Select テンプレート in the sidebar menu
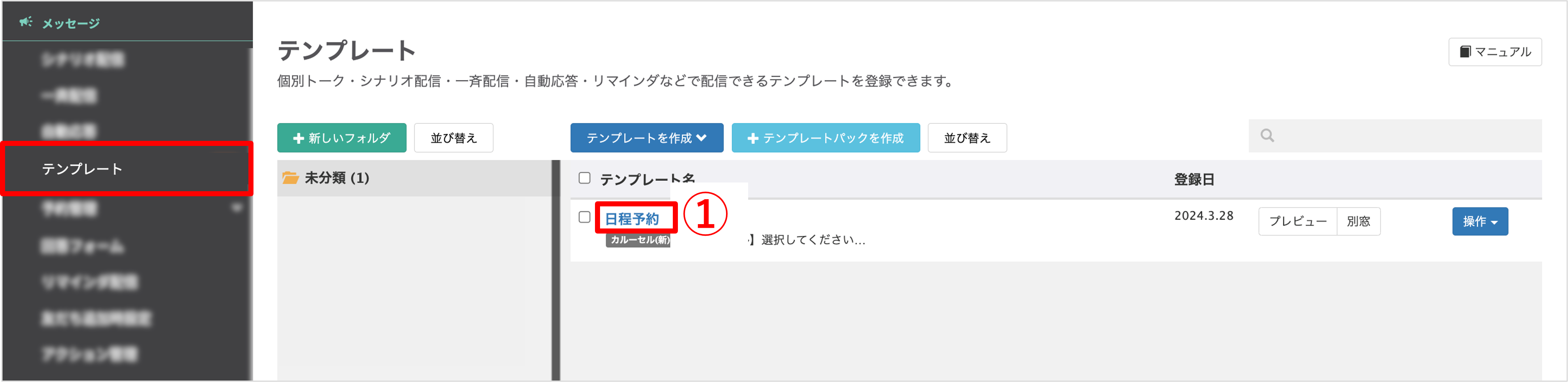 (127, 168)
